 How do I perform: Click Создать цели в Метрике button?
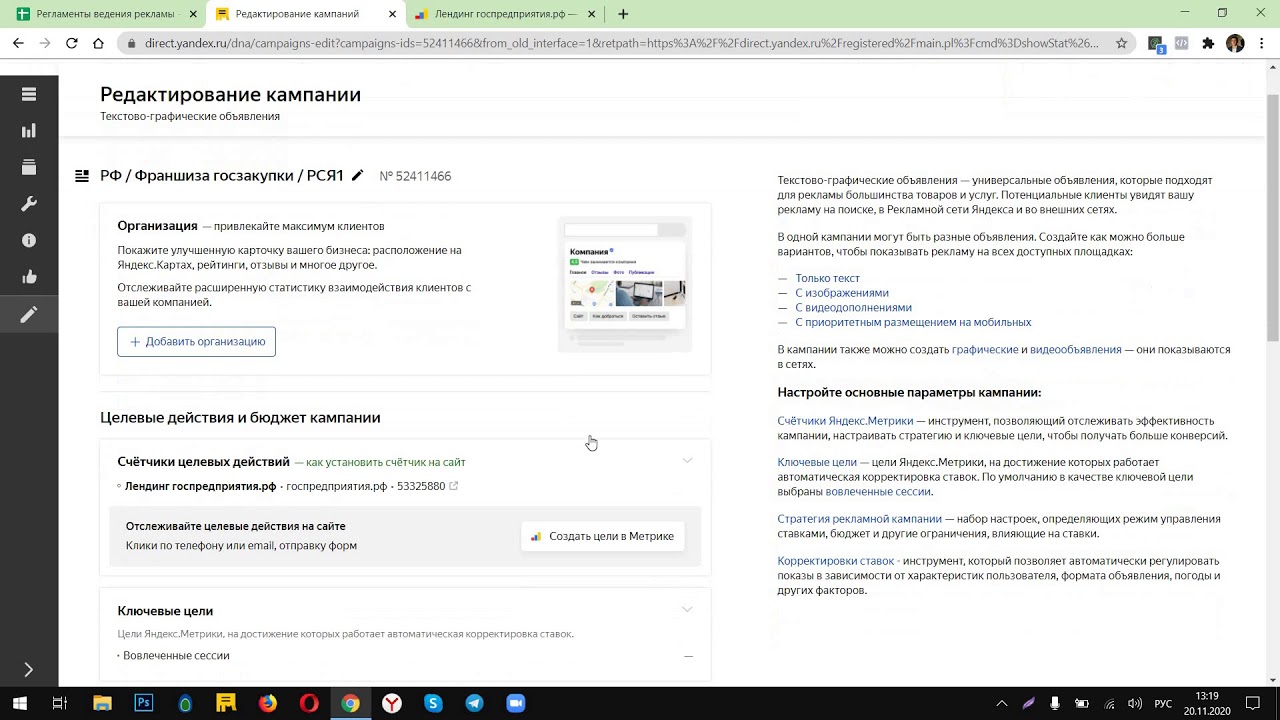pos(602,536)
